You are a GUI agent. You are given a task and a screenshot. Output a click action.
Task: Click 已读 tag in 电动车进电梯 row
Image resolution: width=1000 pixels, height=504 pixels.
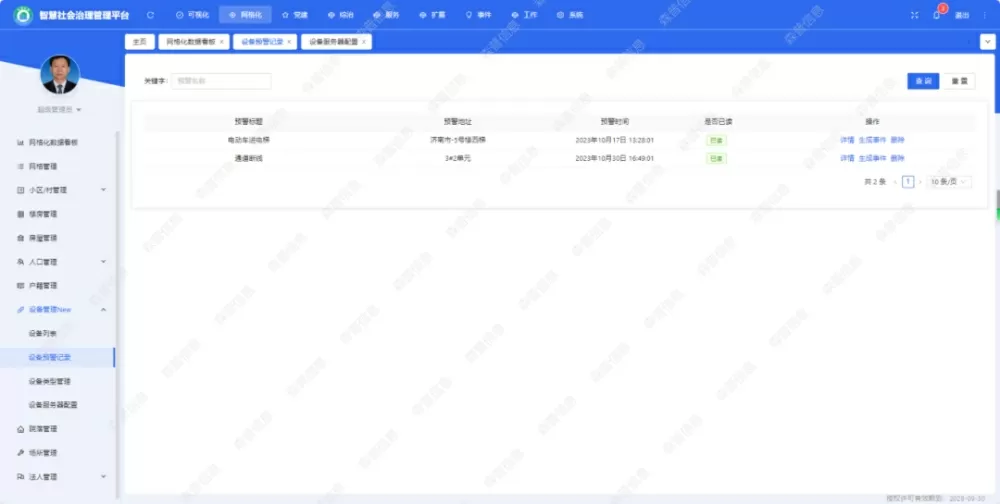click(x=716, y=140)
